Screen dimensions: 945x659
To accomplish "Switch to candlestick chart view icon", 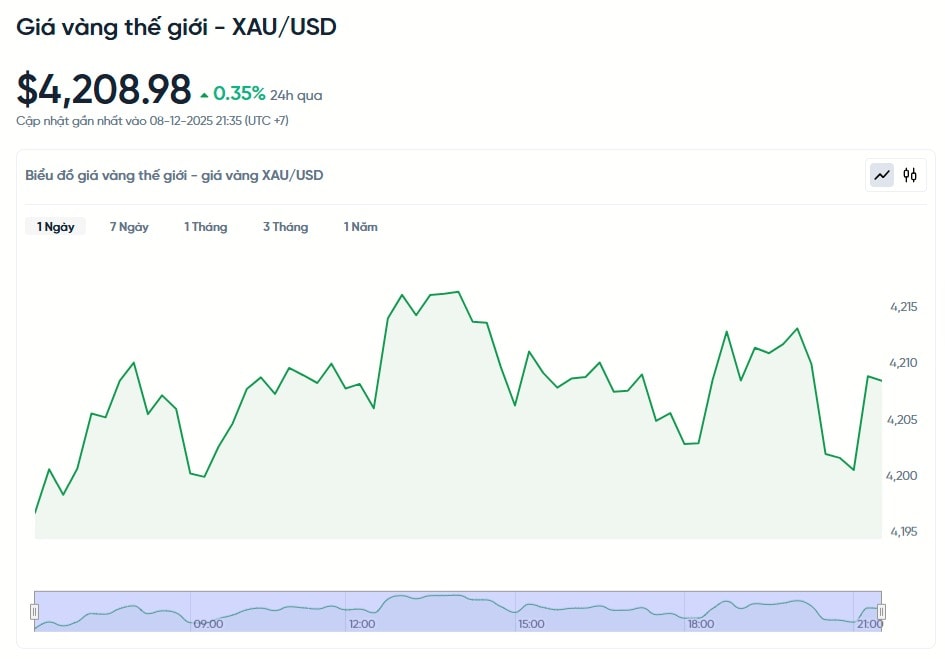I will coord(909,175).
